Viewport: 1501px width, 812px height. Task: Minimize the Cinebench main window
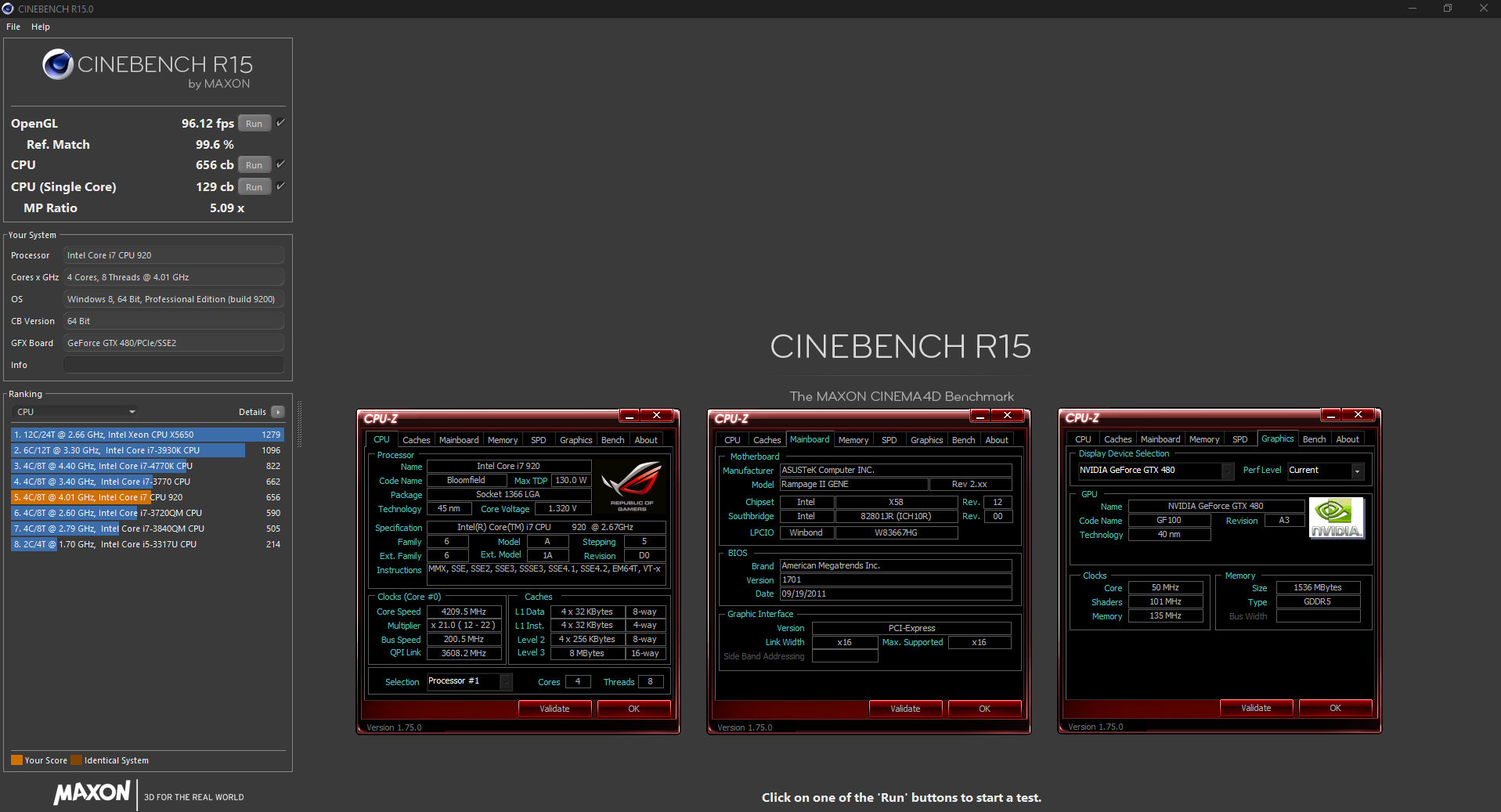[x=1413, y=9]
